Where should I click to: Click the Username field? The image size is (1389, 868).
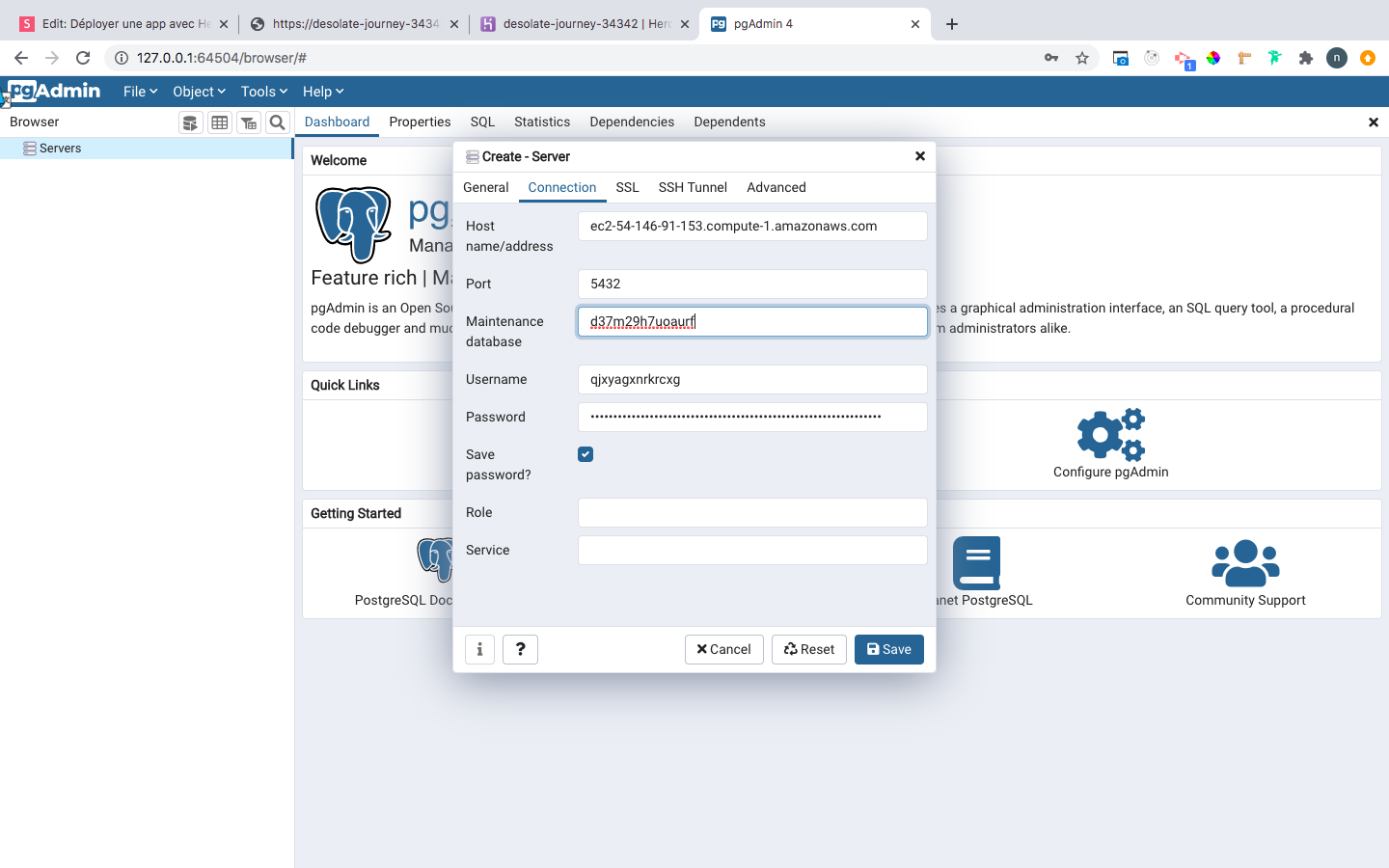click(x=752, y=379)
